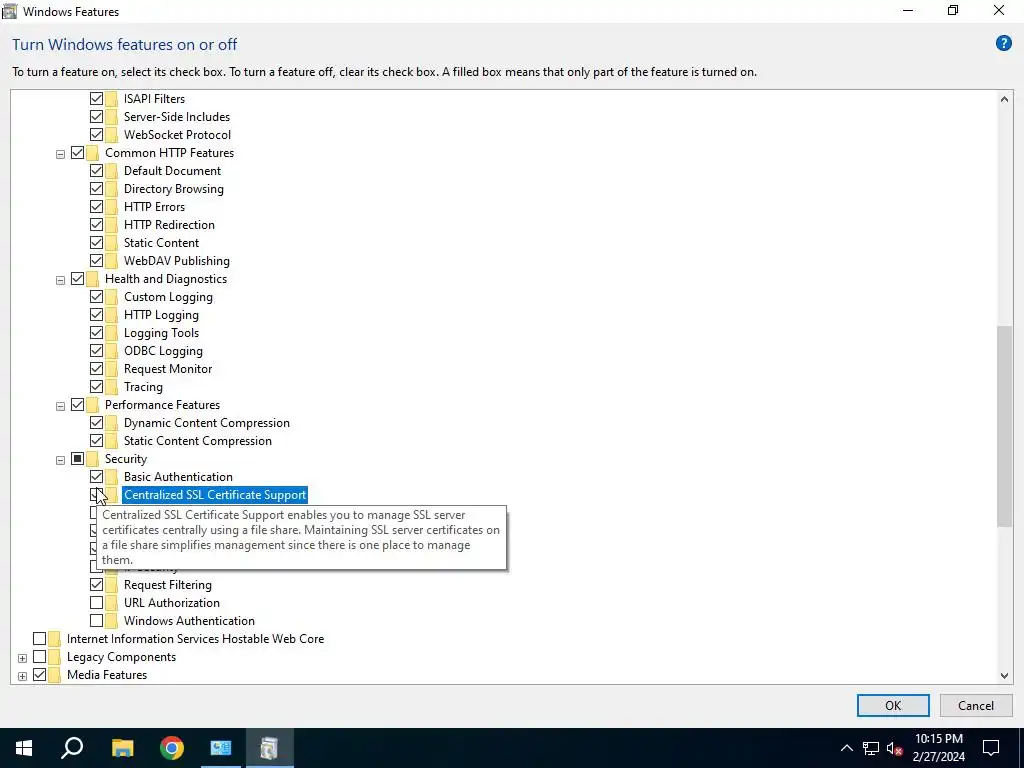Check Internet Information Services Hostable Web Core
Screen dimensions: 1024x768
click(39, 639)
